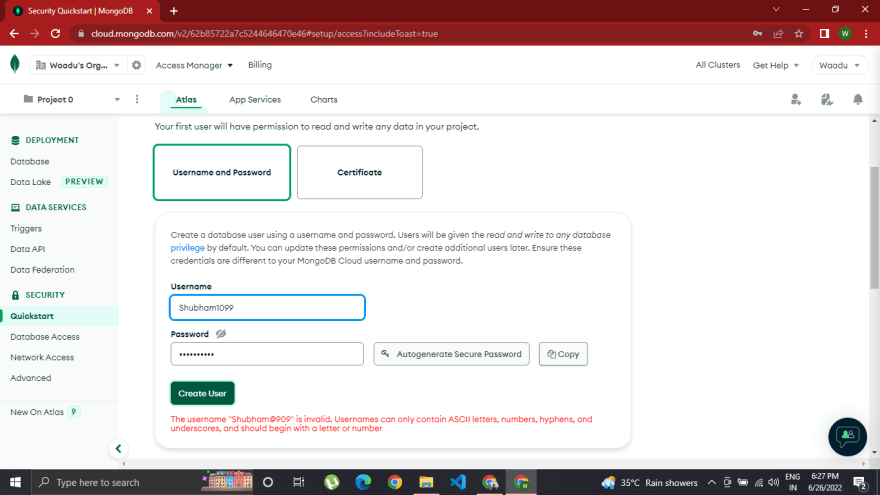Open Database Access in the sidebar

(x=45, y=337)
